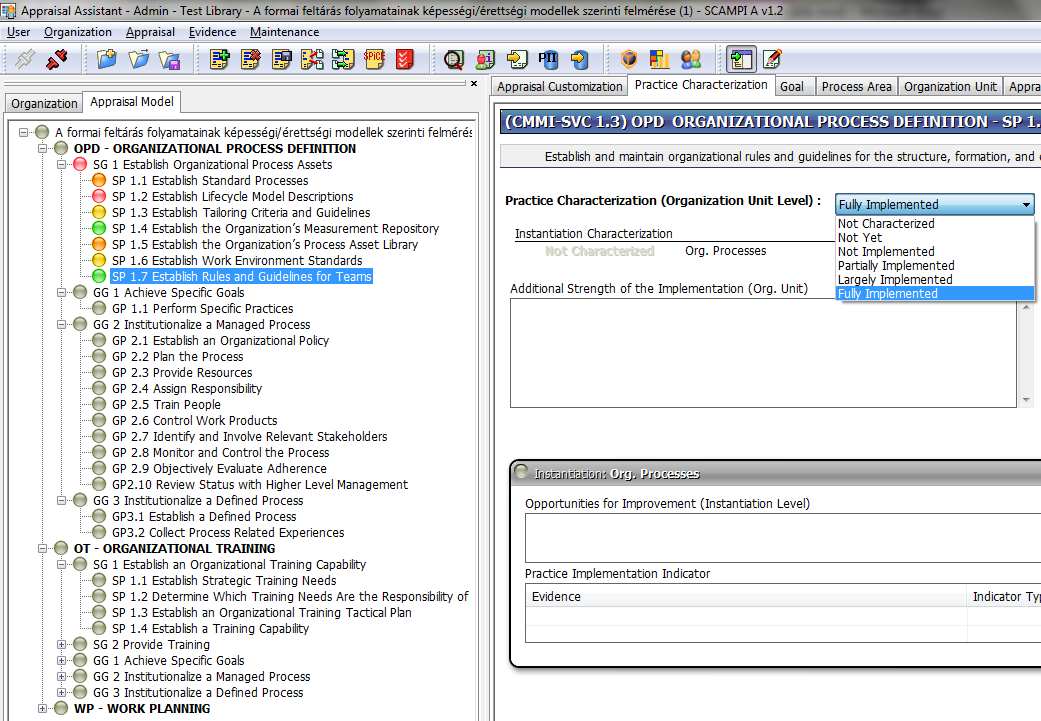
Task: Select SP 1.7 Establish Rules and Guidelines
Action: (242, 276)
